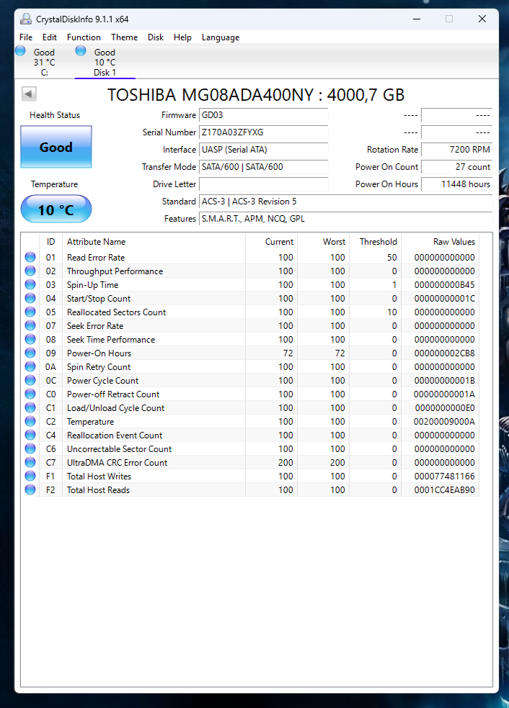Click status orb for Temperature attribute

click(30, 422)
